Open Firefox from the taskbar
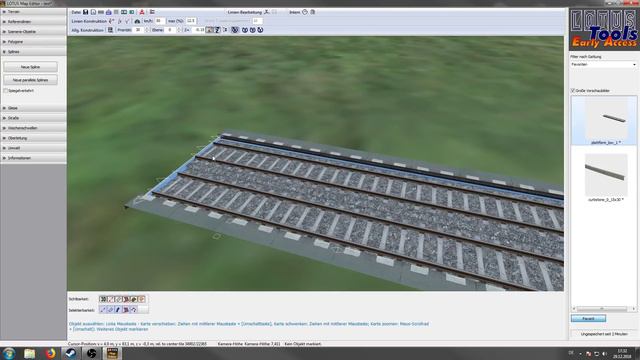640x360 pixels. pyautogui.click(x=50, y=353)
